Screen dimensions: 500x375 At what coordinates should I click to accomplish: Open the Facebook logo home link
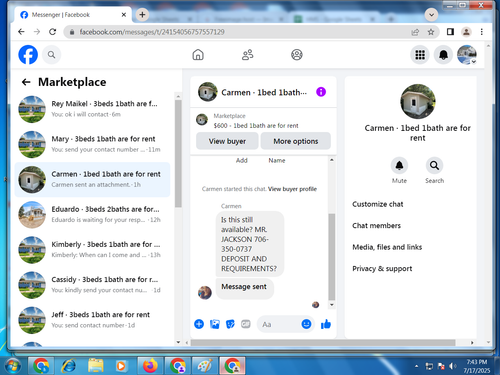coord(28,55)
